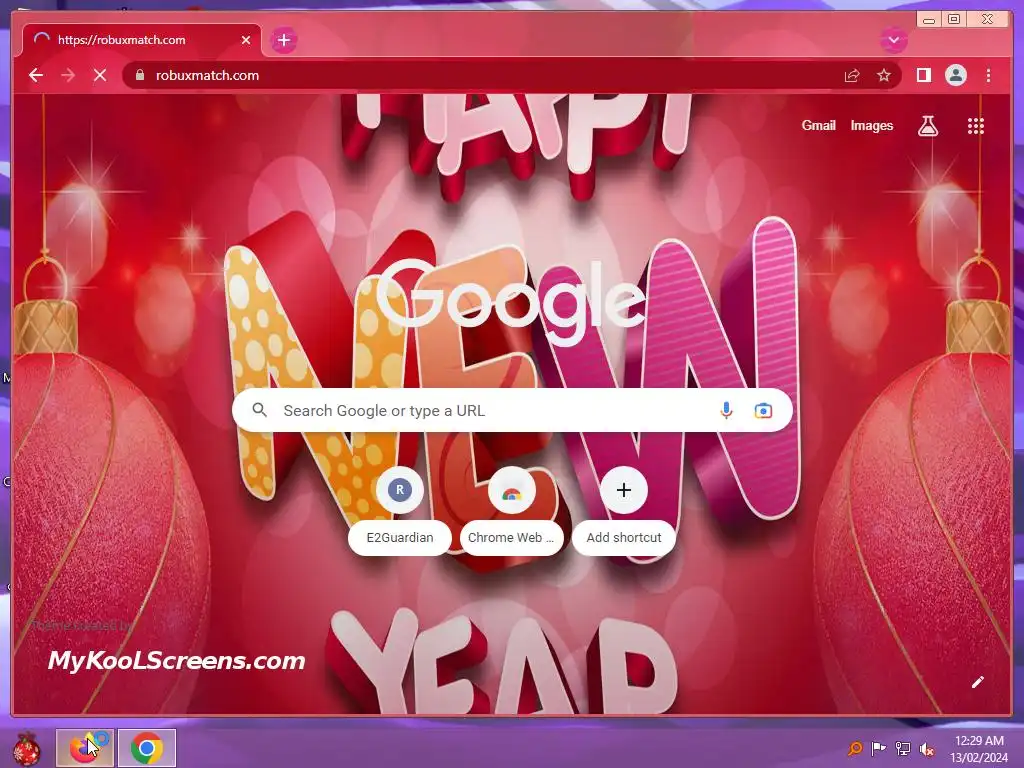This screenshot has width=1024, height=768.
Task: Go back using the browser back arrow
Action: [36, 75]
